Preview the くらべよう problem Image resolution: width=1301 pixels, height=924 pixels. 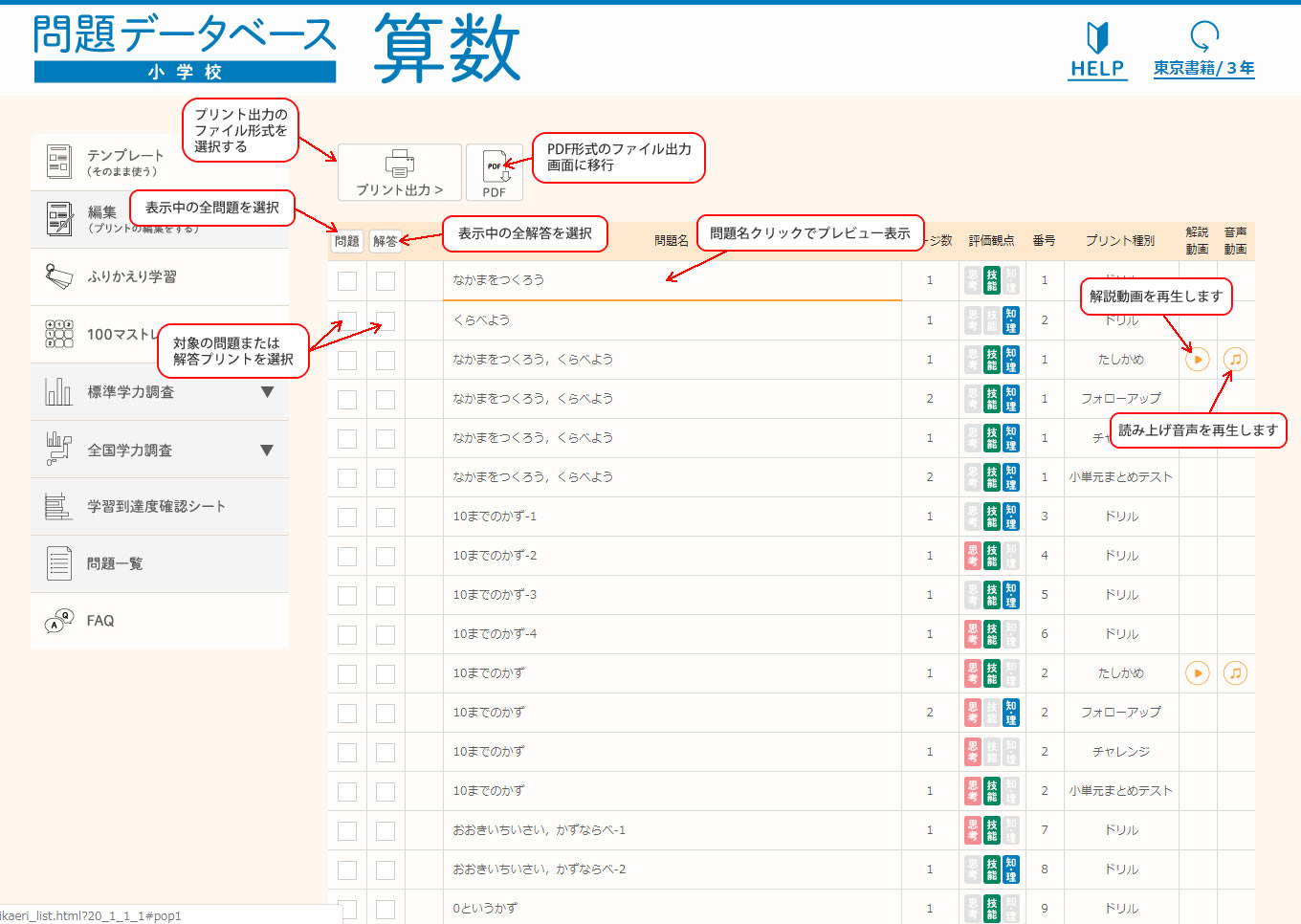click(x=481, y=319)
